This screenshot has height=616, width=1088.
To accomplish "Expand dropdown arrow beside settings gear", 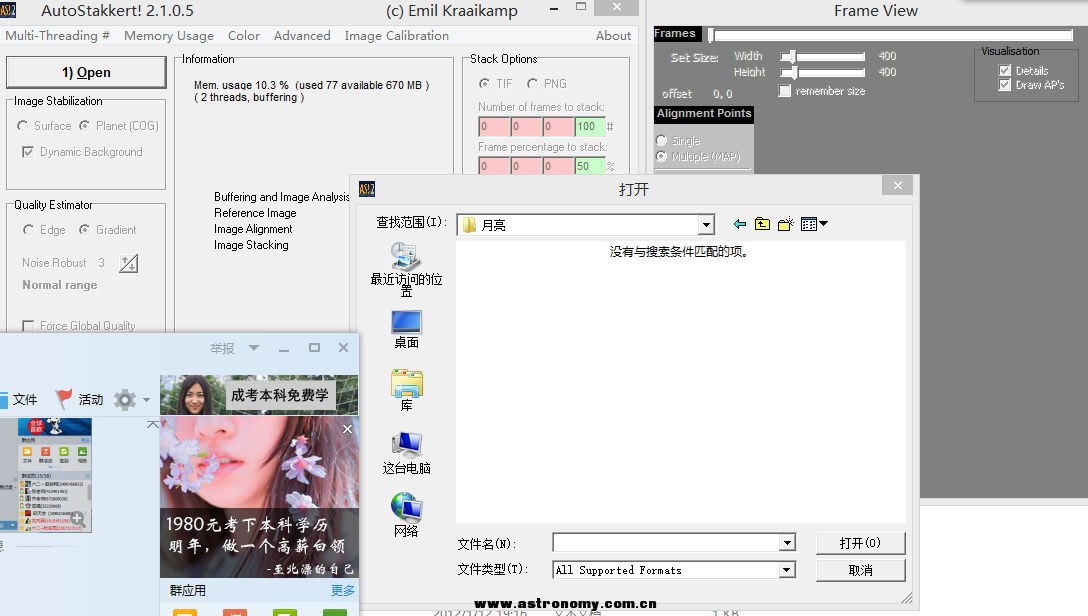I will [146, 400].
